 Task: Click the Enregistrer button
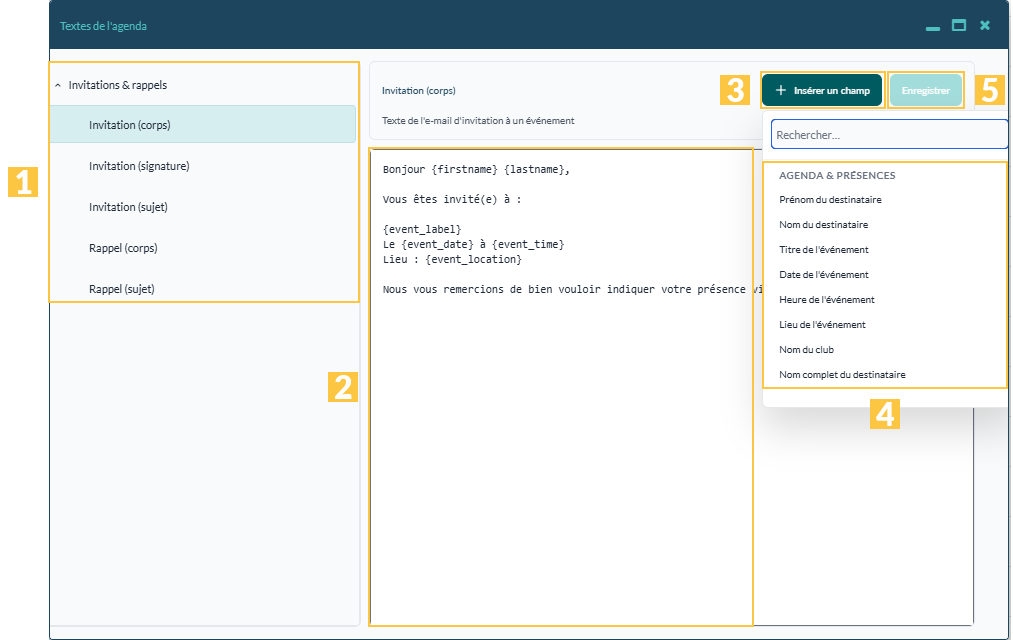point(925,90)
